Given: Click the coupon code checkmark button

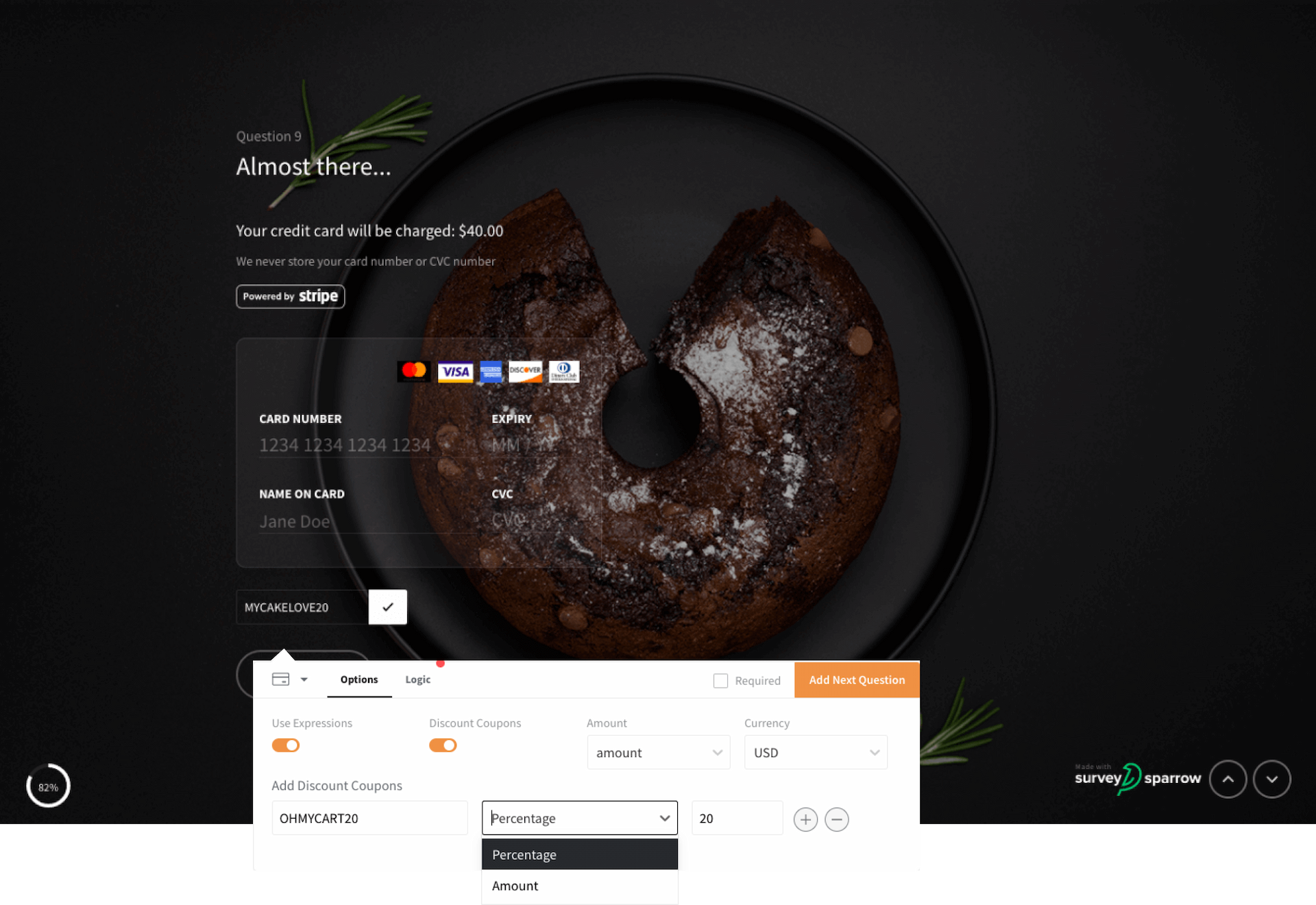Looking at the screenshot, I should click(388, 607).
